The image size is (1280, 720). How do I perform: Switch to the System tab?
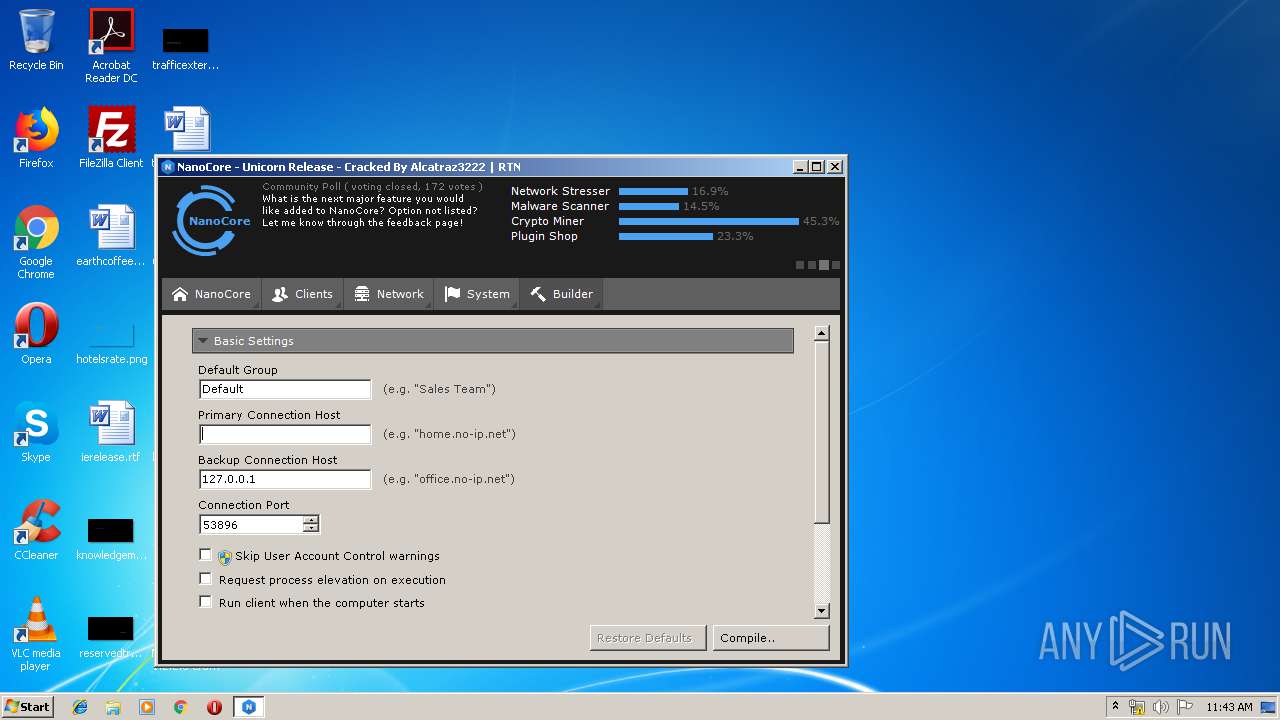pos(477,294)
